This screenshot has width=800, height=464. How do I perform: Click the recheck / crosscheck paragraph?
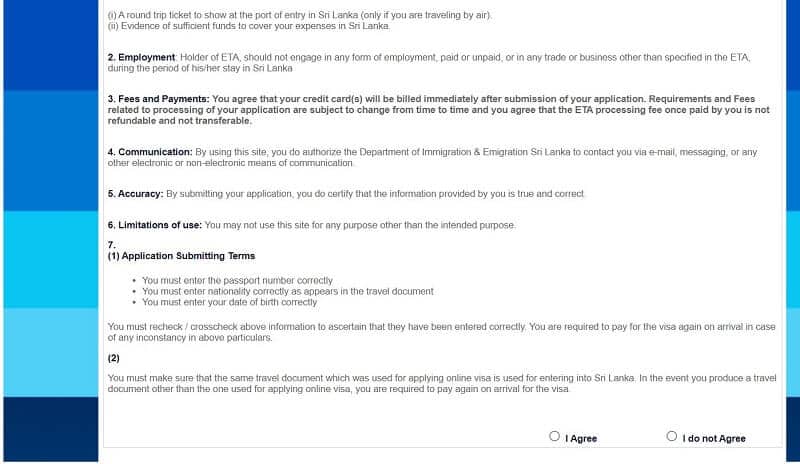(x=440, y=332)
